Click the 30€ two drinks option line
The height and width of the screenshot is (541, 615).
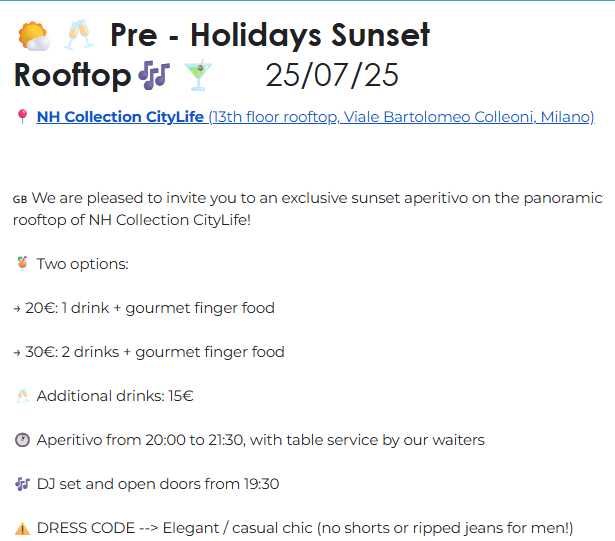(x=149, y=352)
